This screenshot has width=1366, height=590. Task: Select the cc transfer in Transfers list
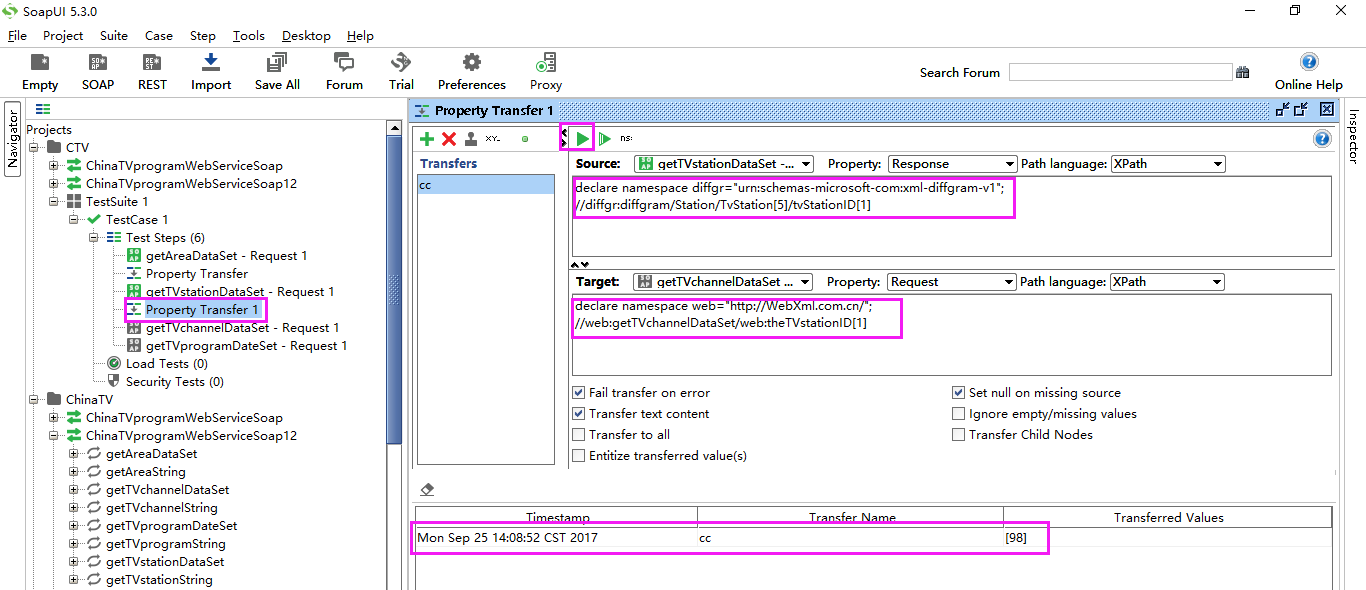[x=485, y=185]
